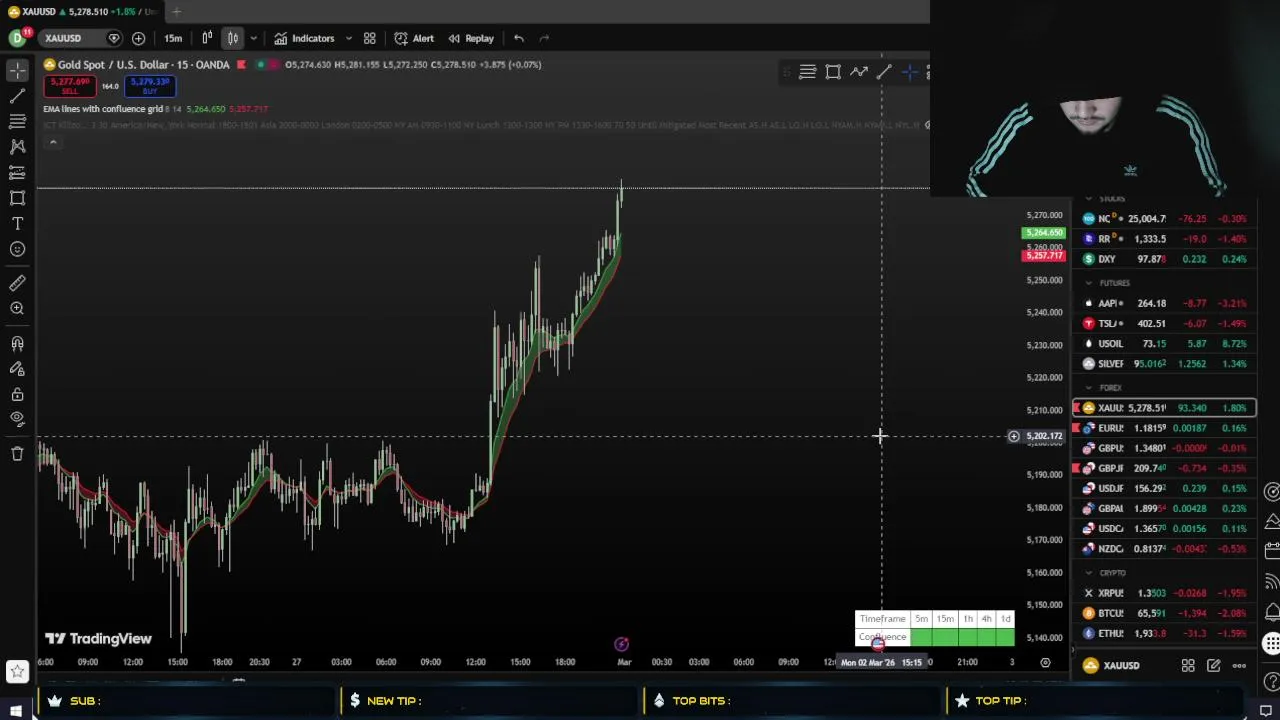This screenshot has width=1280, height=720.
Task: Click the red 5,257.717 price label
Action: pos(1043,256)
